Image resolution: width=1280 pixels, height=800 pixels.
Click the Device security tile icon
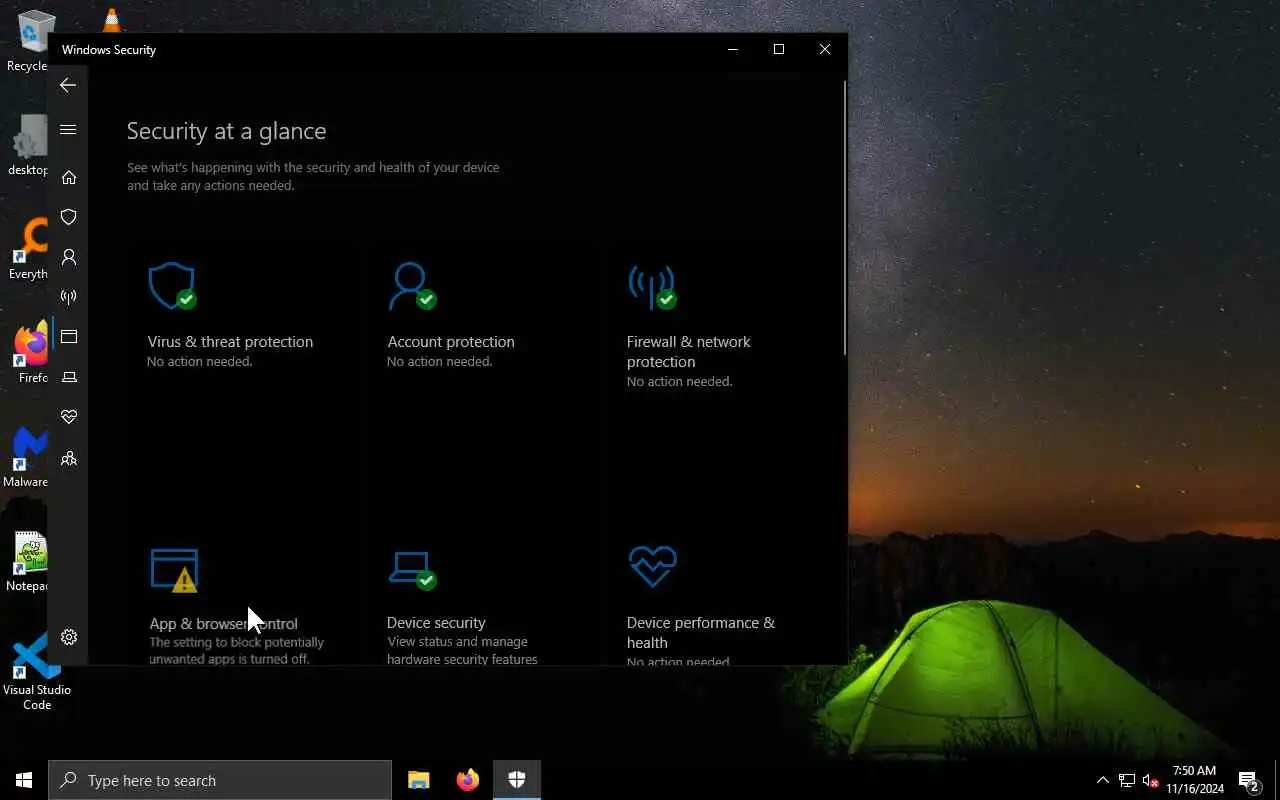click(x=412, y=570)
